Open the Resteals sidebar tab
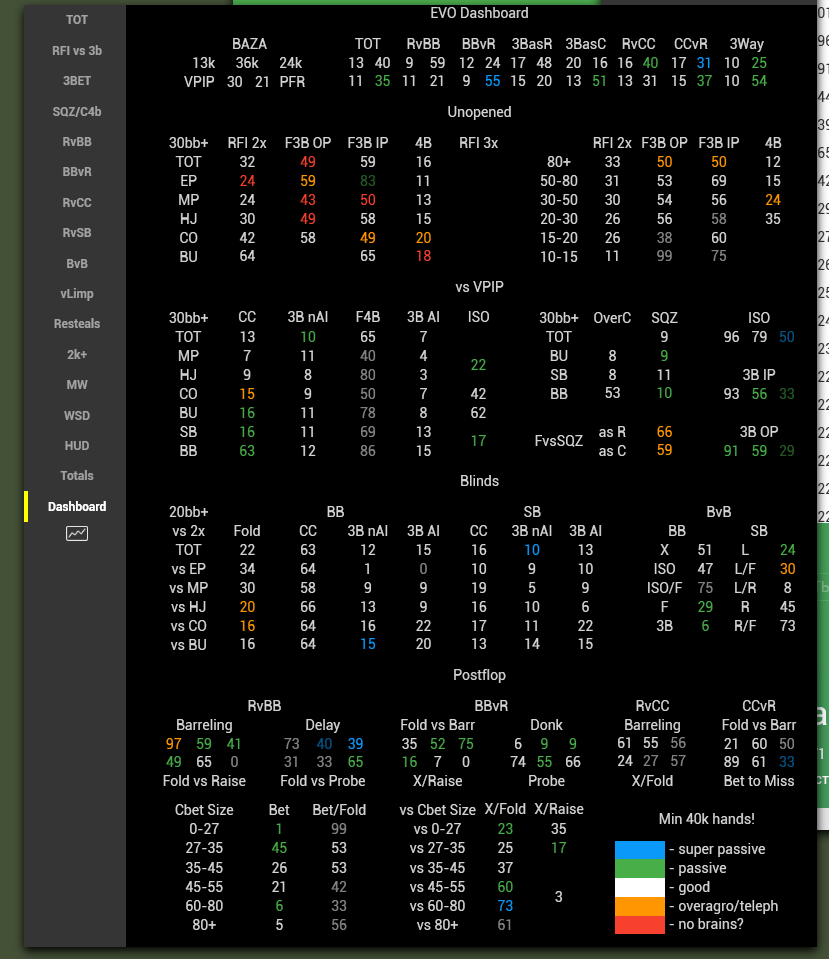 tap(76, 324)
